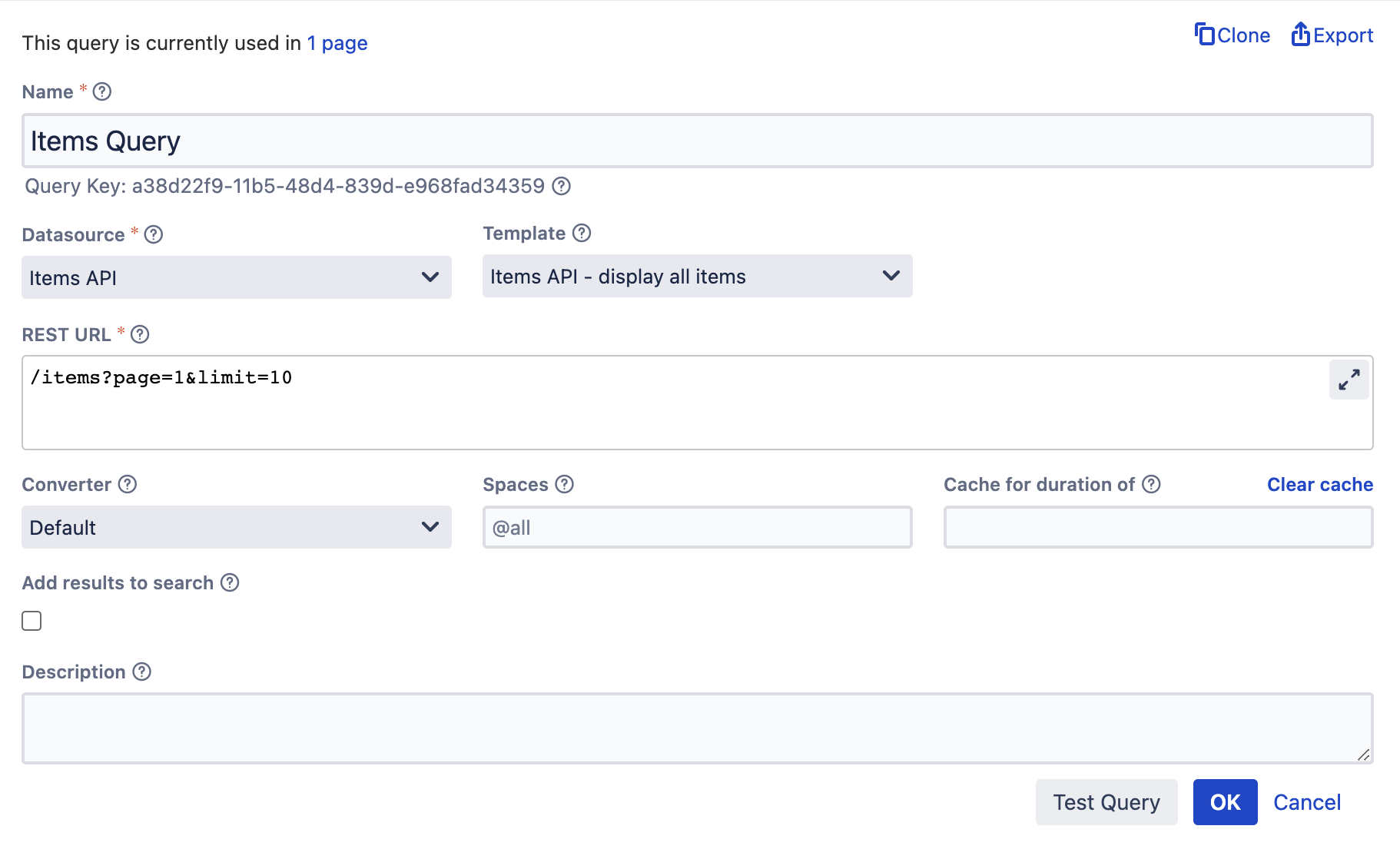The height and width of the screenshot is (859, 1400).
Task: Open the Query Key help tooltip
Action: point(562,186)
